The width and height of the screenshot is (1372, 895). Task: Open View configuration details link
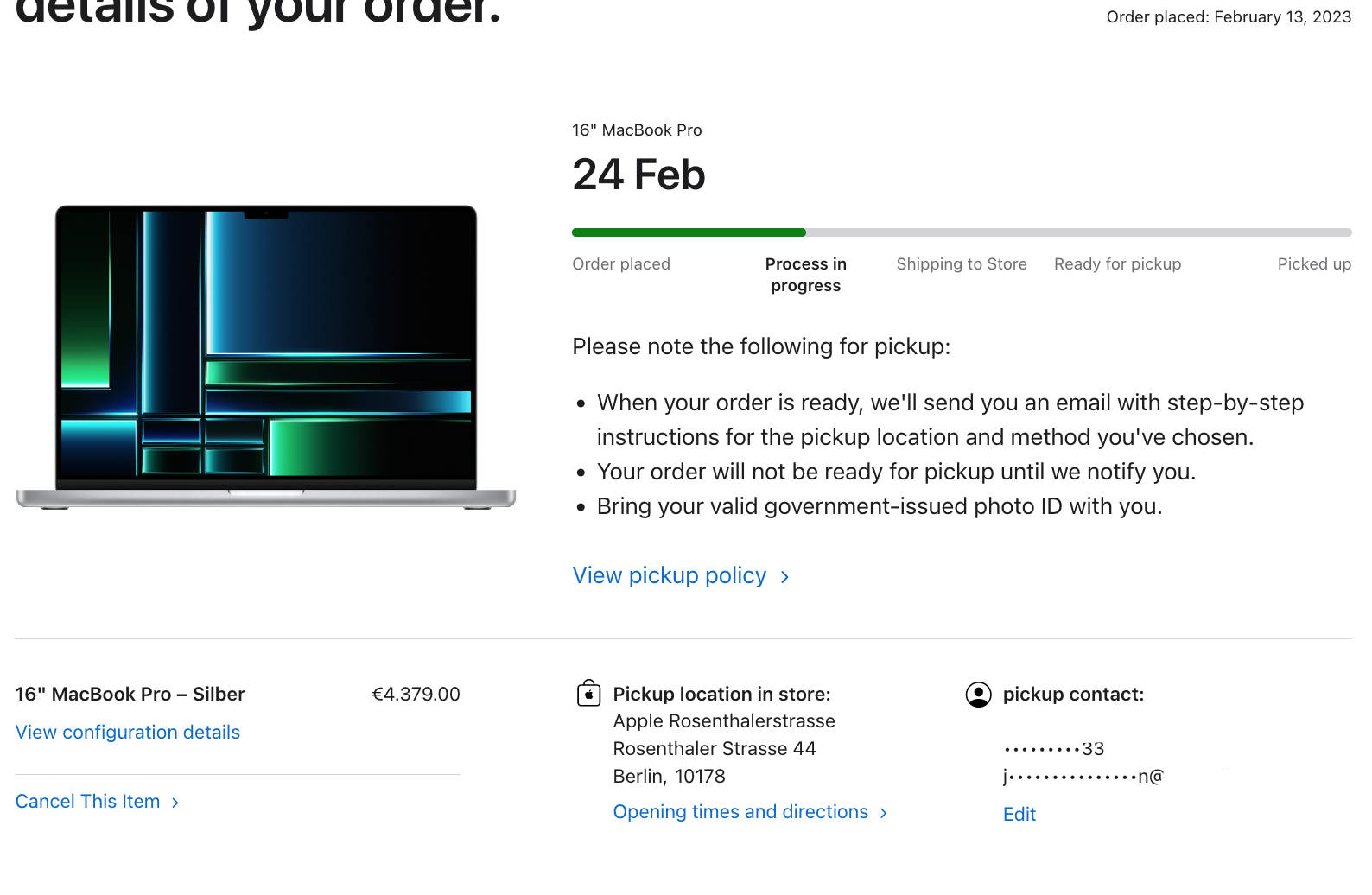coord(128,733)
